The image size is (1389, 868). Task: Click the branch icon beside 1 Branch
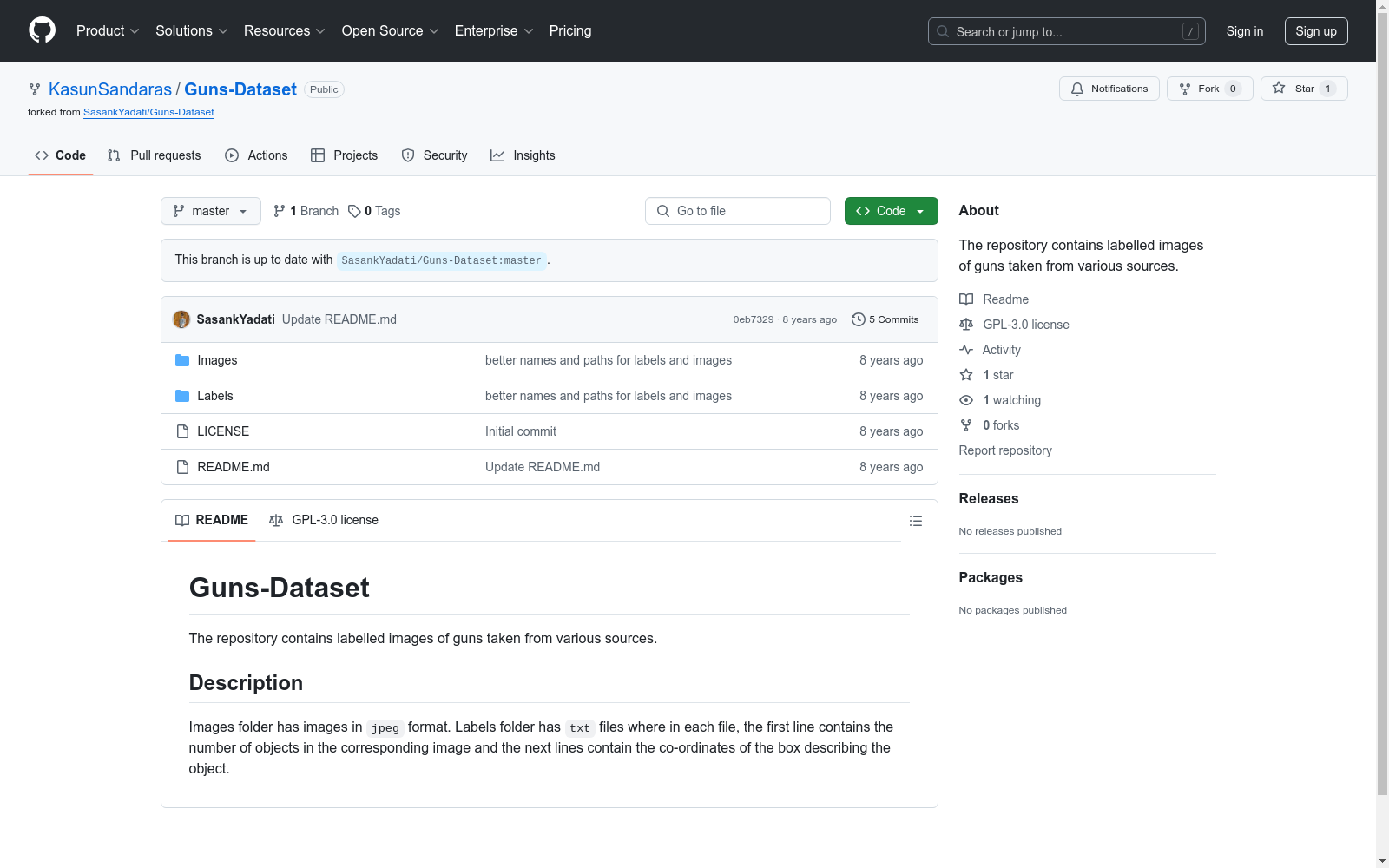tap(279, 211)
